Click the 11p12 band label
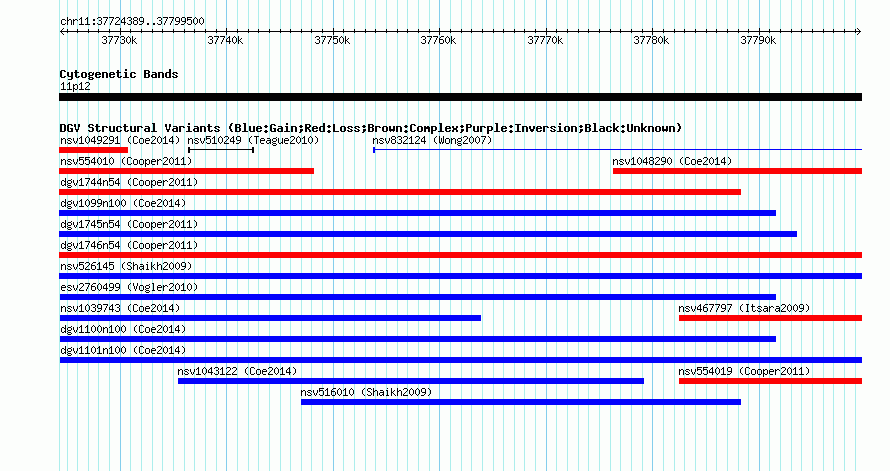The image size is (890, 471). click(x=75, y=86)
